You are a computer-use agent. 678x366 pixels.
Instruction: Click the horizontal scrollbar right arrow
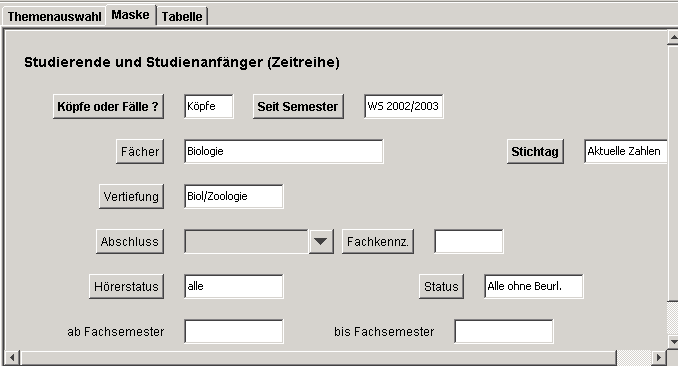[659, 357]
